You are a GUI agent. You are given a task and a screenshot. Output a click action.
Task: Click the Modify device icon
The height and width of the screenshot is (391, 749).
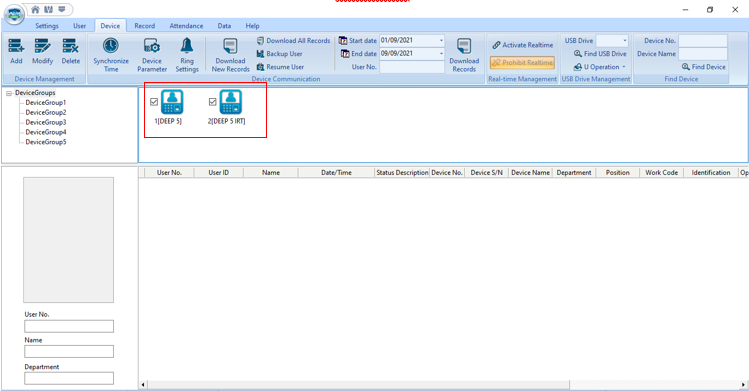43,46
